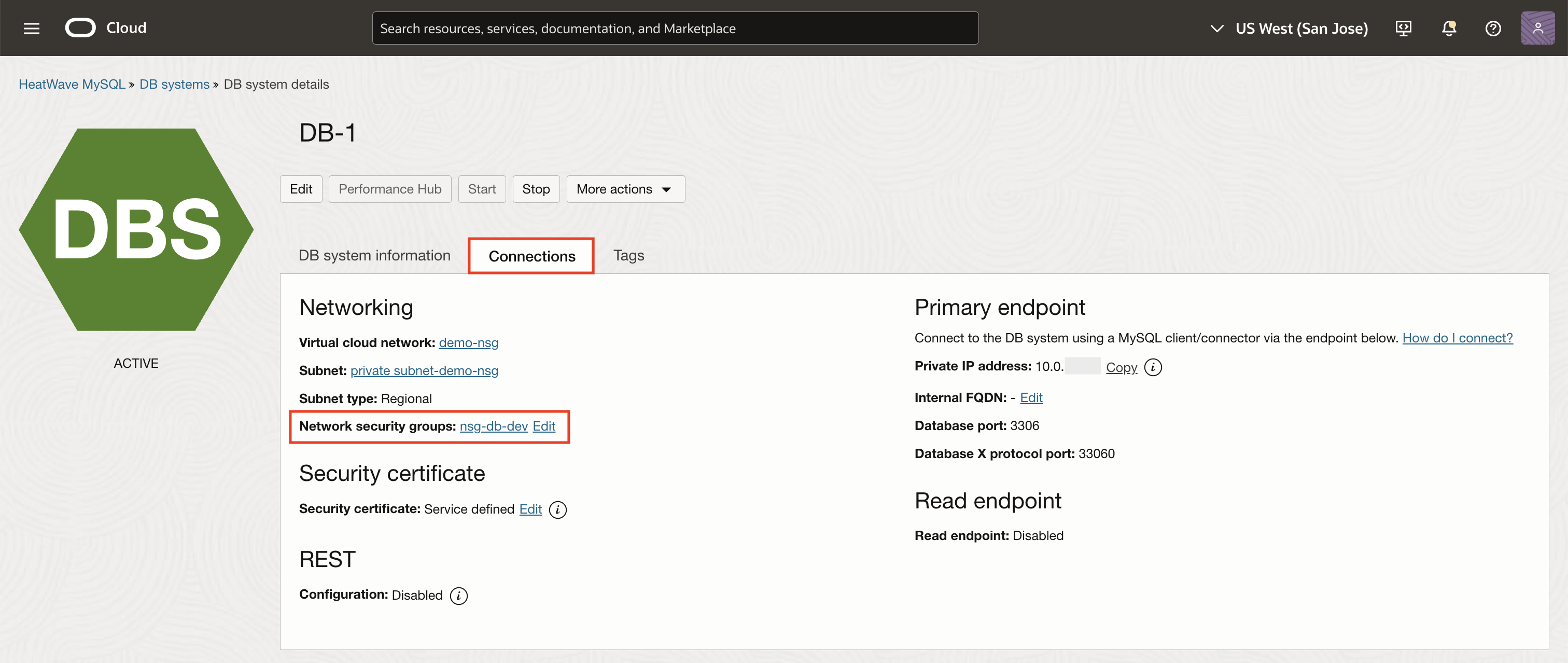The height and width of the screenshot is (663, 1568).
Task: Click the info icon beside REST Configuration
Action: (458, 596)
